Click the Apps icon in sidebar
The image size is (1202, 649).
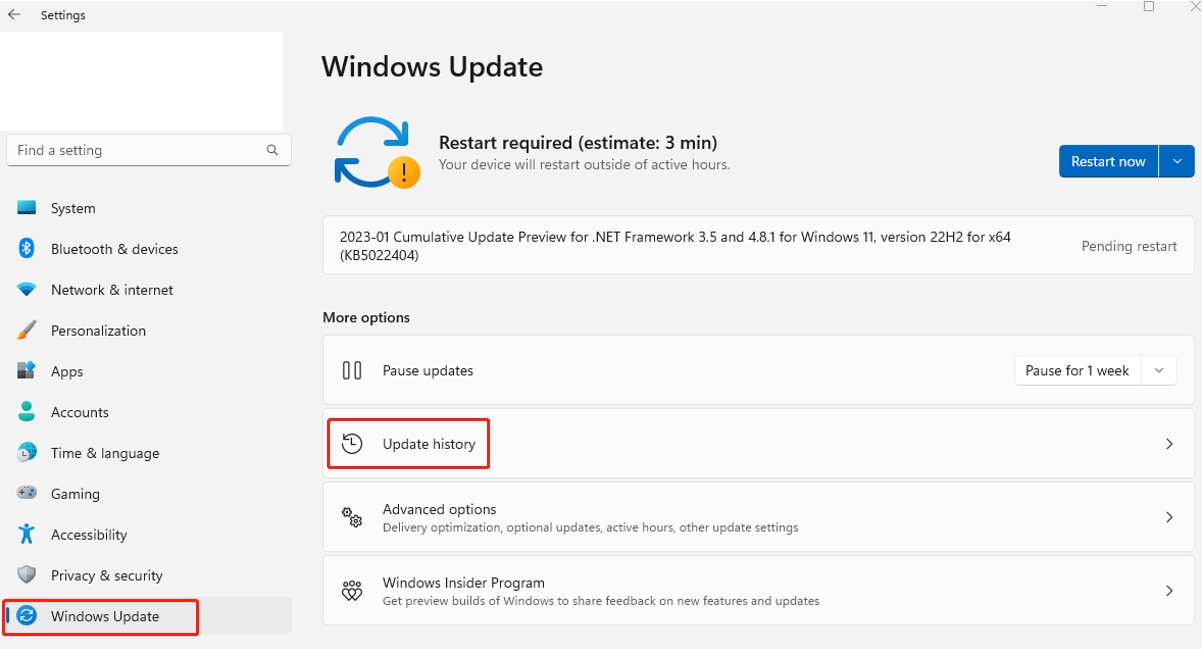click(27, 371)
